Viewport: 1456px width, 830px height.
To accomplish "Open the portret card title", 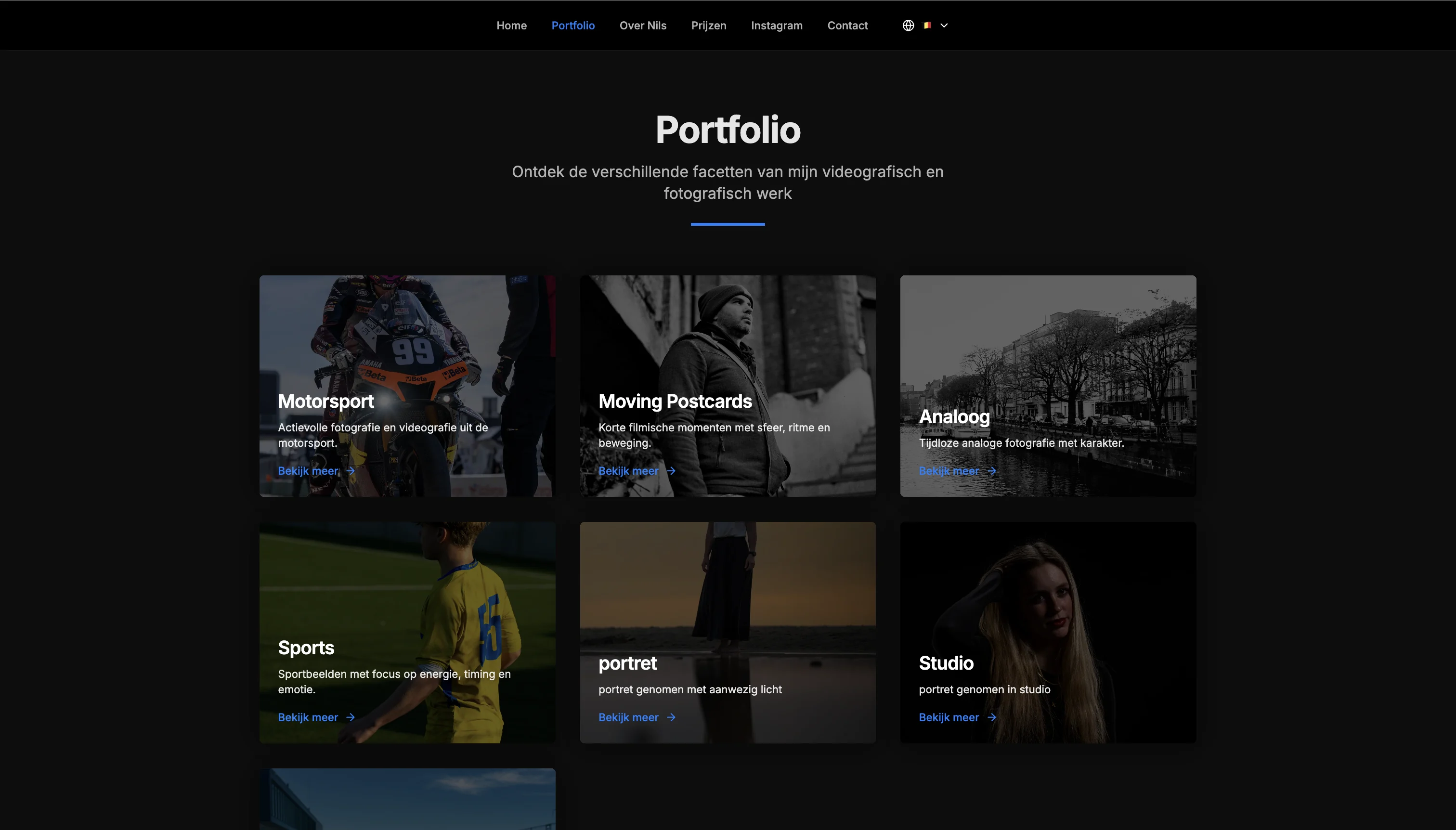I will 627,663.
